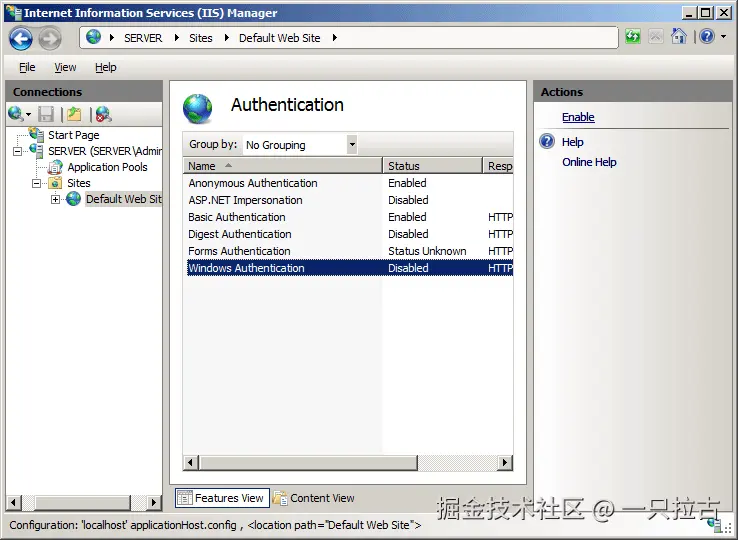Click the Start Page icon in tree
The image size is (738, 540).
pyautogui.click(x=36, y=134)
